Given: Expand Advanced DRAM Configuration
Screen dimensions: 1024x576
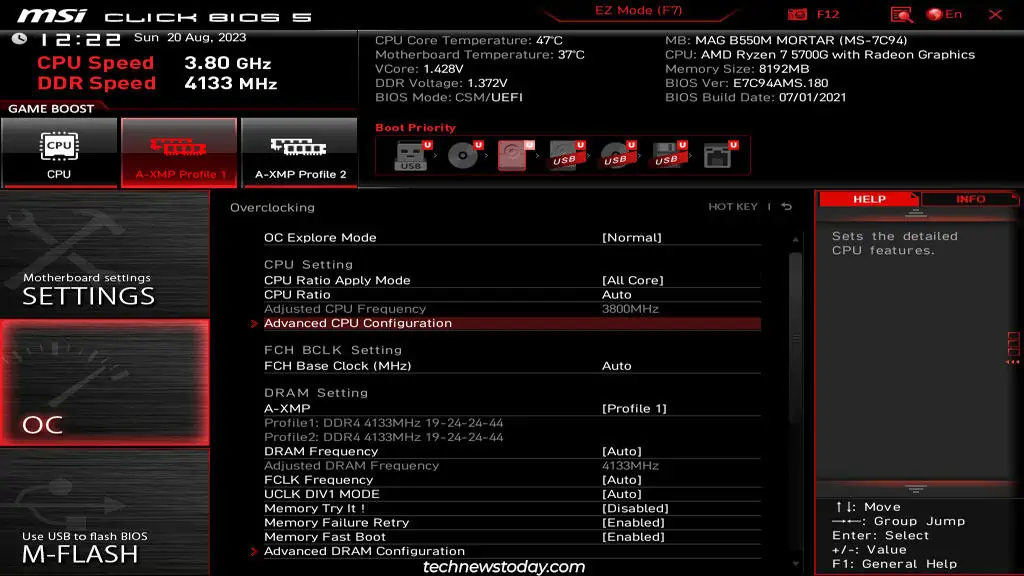Looking at the screenshot, I should pos(365,551).
